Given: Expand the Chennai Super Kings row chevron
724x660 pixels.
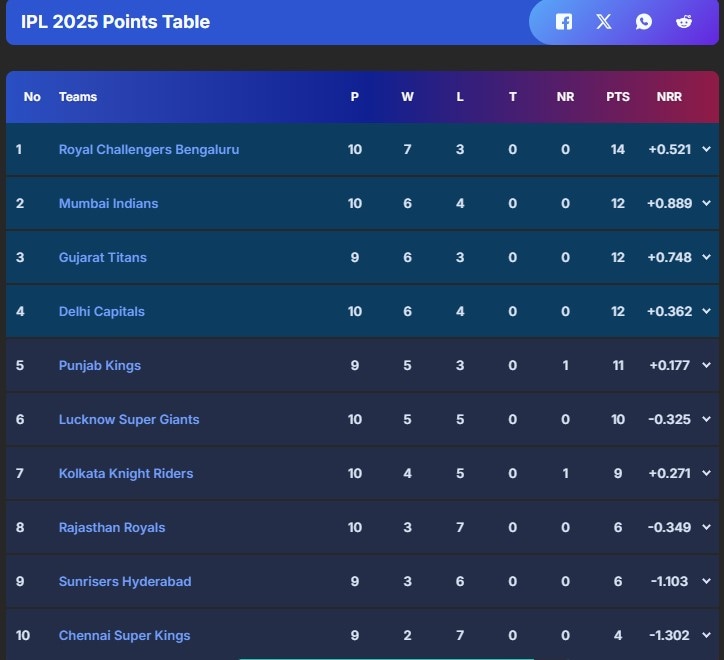Looking at the screenshot, I should pos(707,635).
